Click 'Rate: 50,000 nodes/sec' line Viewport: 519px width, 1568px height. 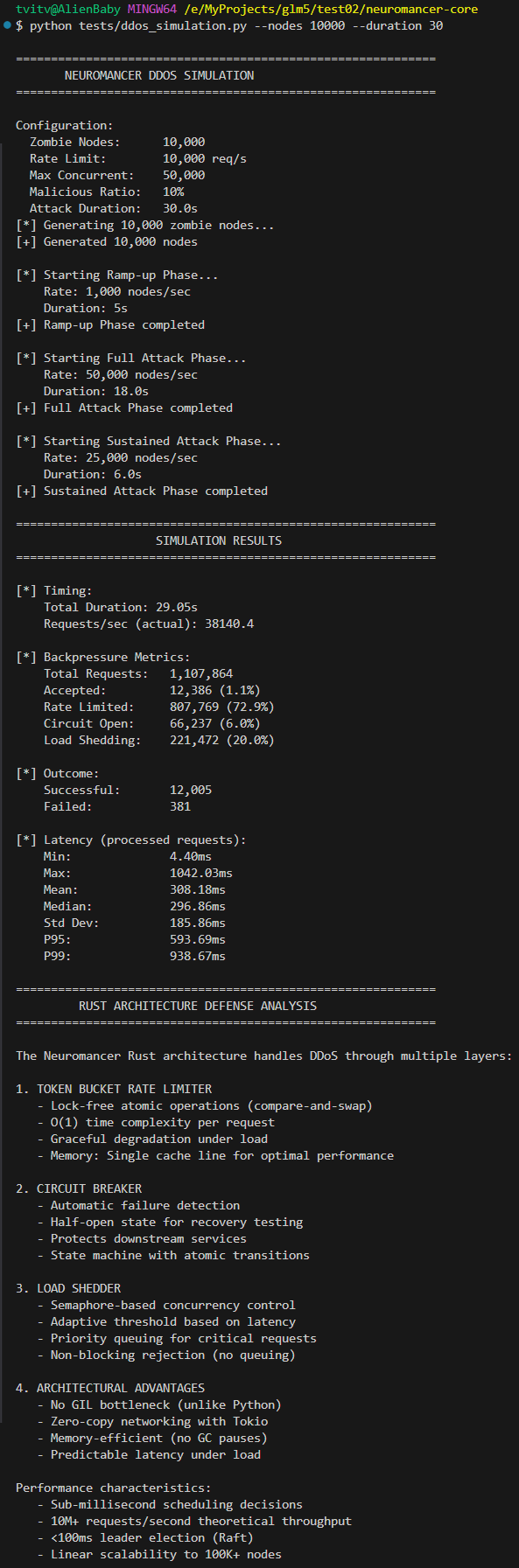tap(121, 375)
